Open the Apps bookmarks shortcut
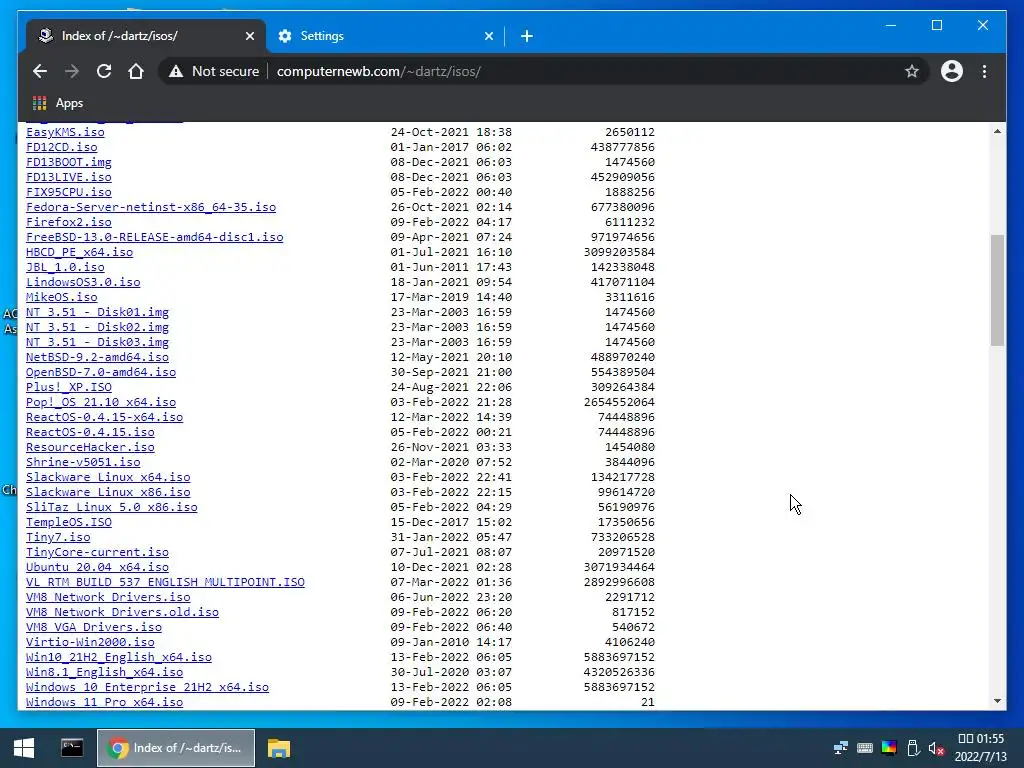Viewport: 1024px width, 768px height. tap(57, 103)
